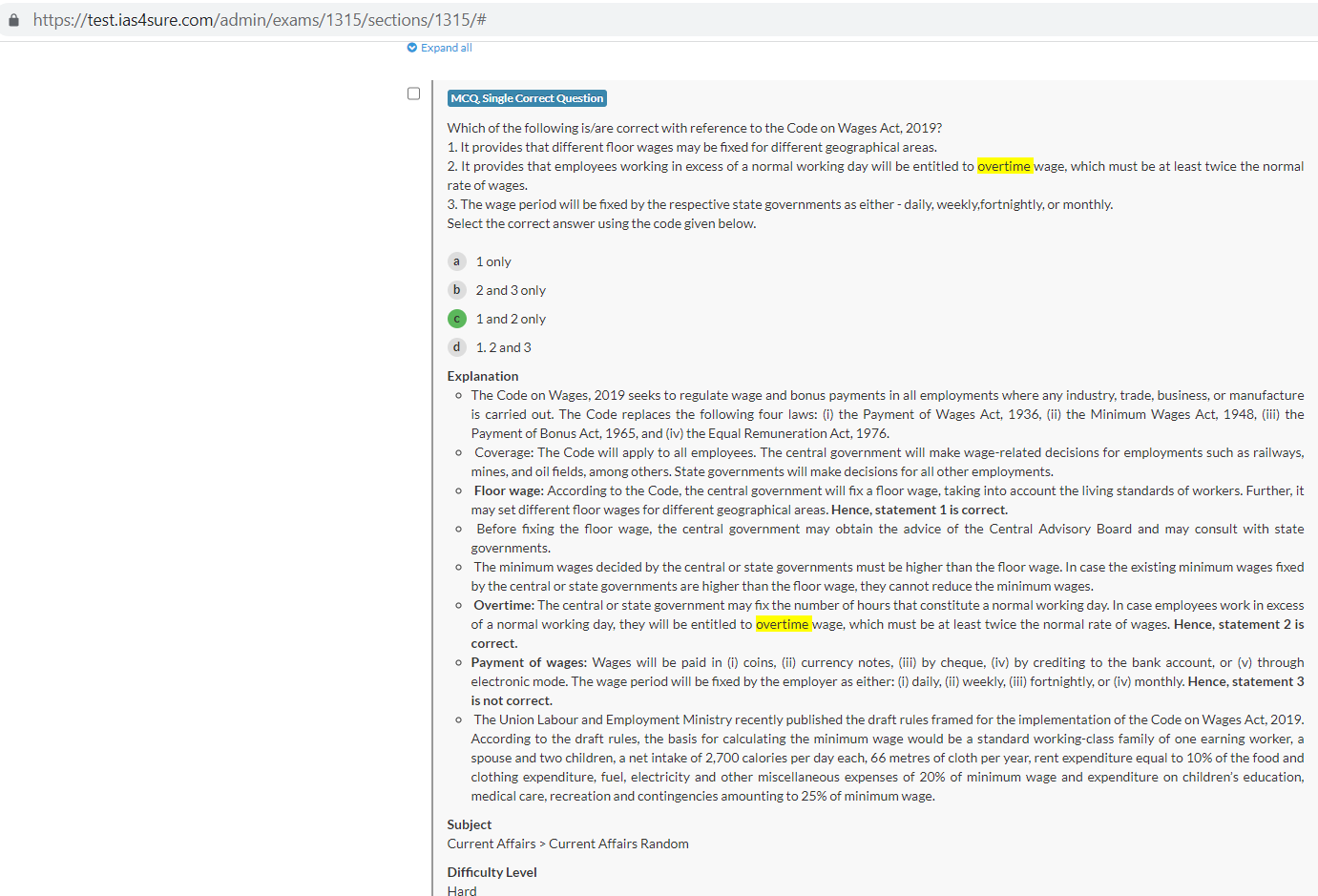Click the green option c circle

457,319
